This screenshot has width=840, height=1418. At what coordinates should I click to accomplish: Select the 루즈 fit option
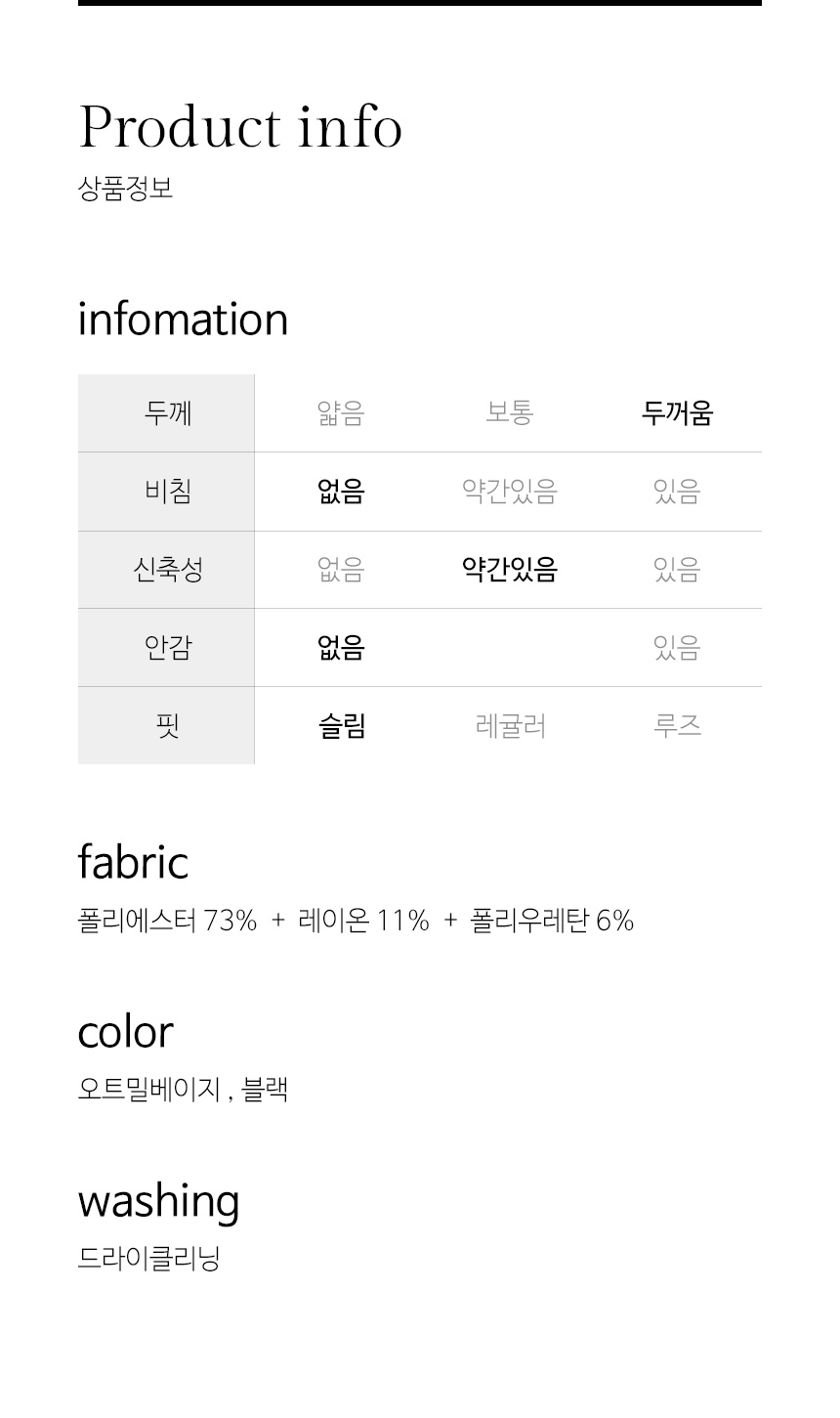point(677,725)
